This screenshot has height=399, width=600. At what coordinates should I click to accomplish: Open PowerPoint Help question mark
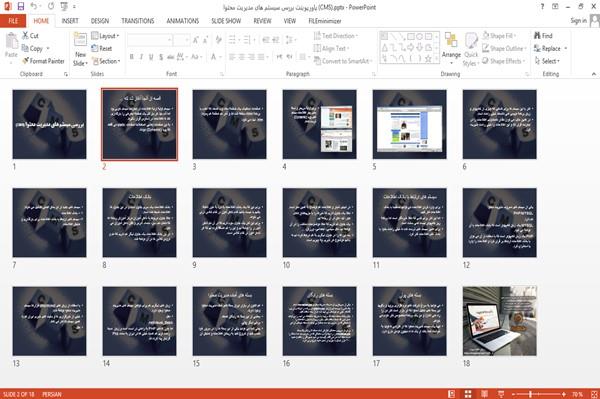click(542, 7)
